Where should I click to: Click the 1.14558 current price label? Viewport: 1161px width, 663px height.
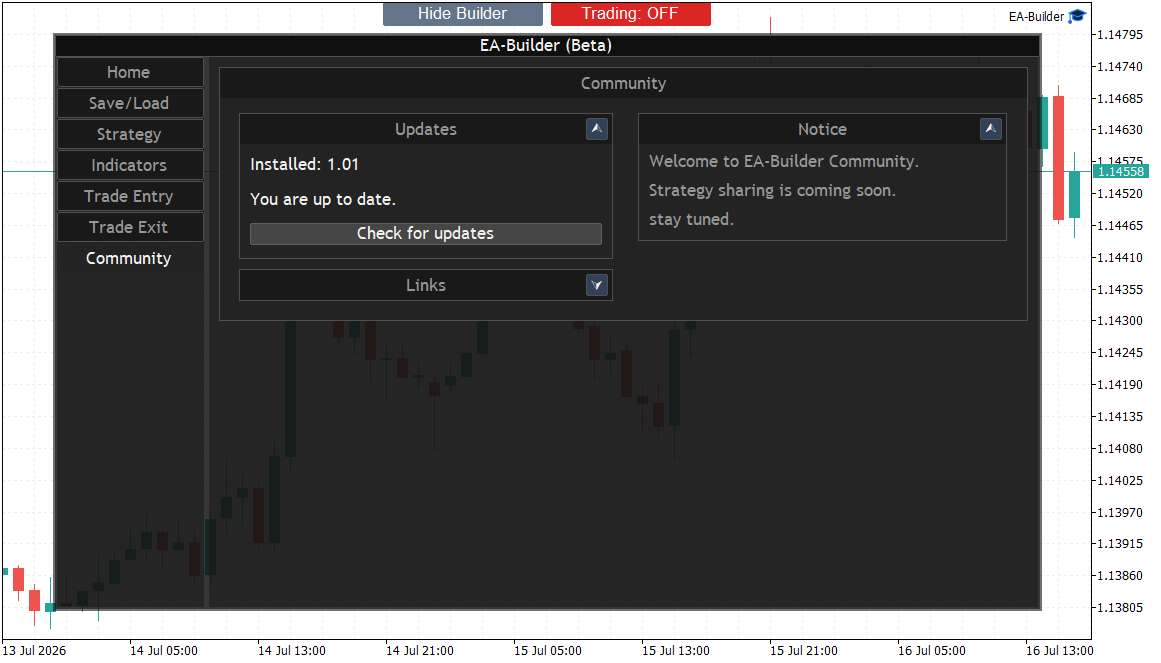[1120, 172]
